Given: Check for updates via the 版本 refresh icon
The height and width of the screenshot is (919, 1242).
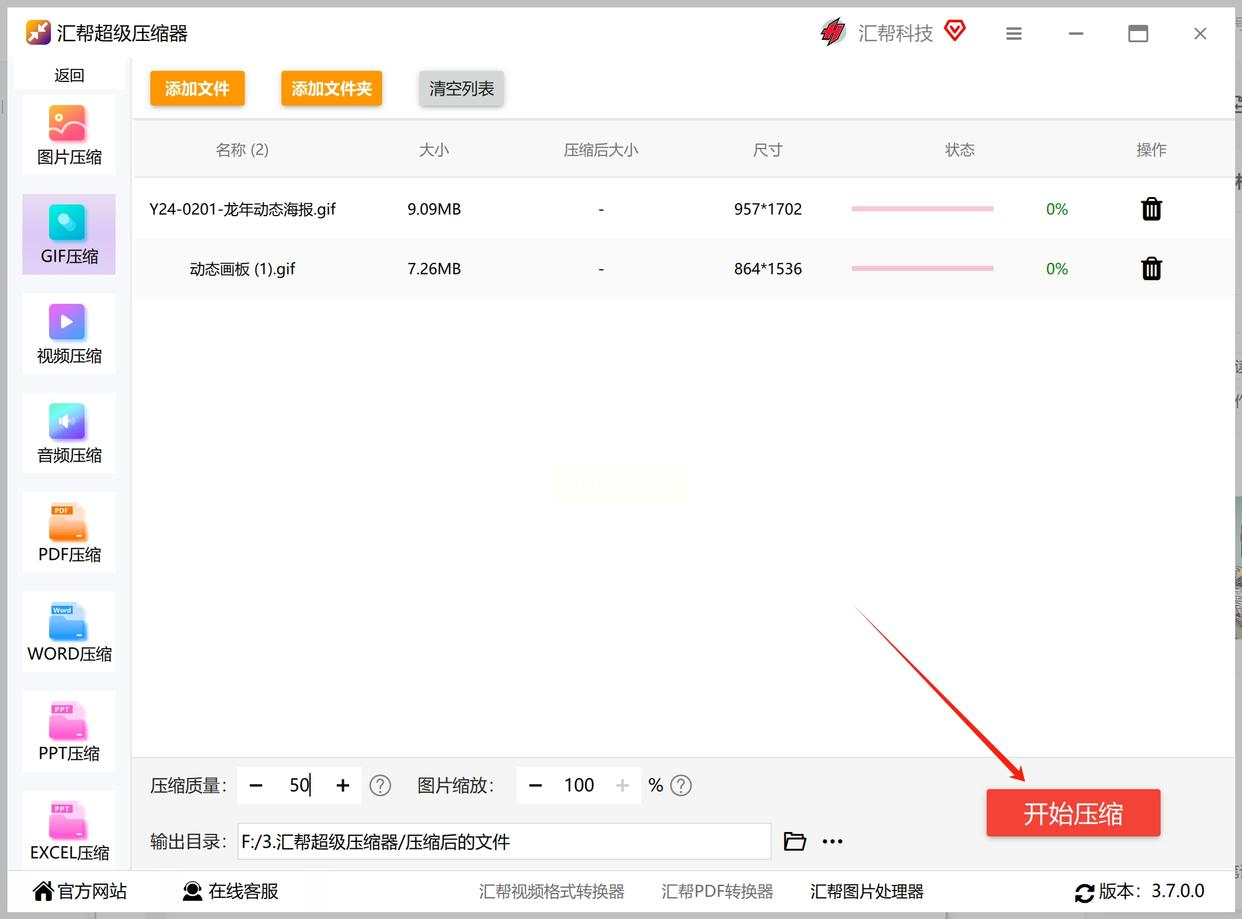Looking at the screenshot, I should (1085, 892).
